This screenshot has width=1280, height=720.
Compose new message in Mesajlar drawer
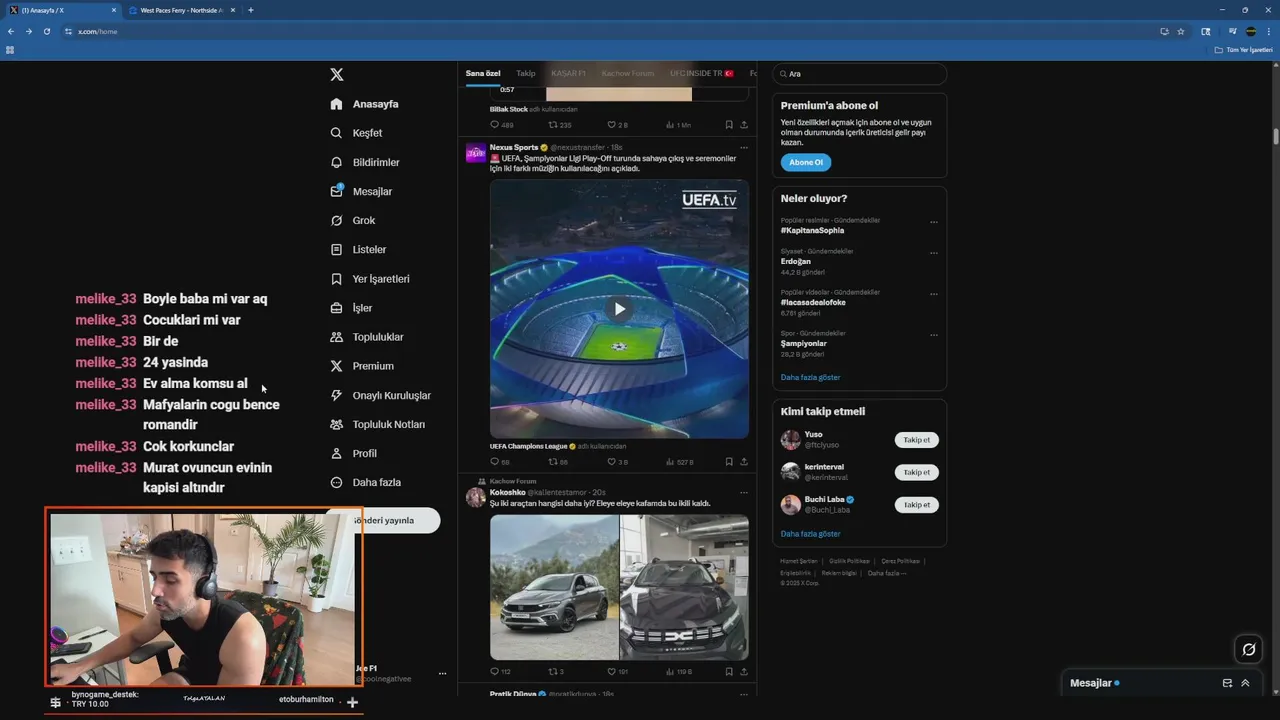1227,683
